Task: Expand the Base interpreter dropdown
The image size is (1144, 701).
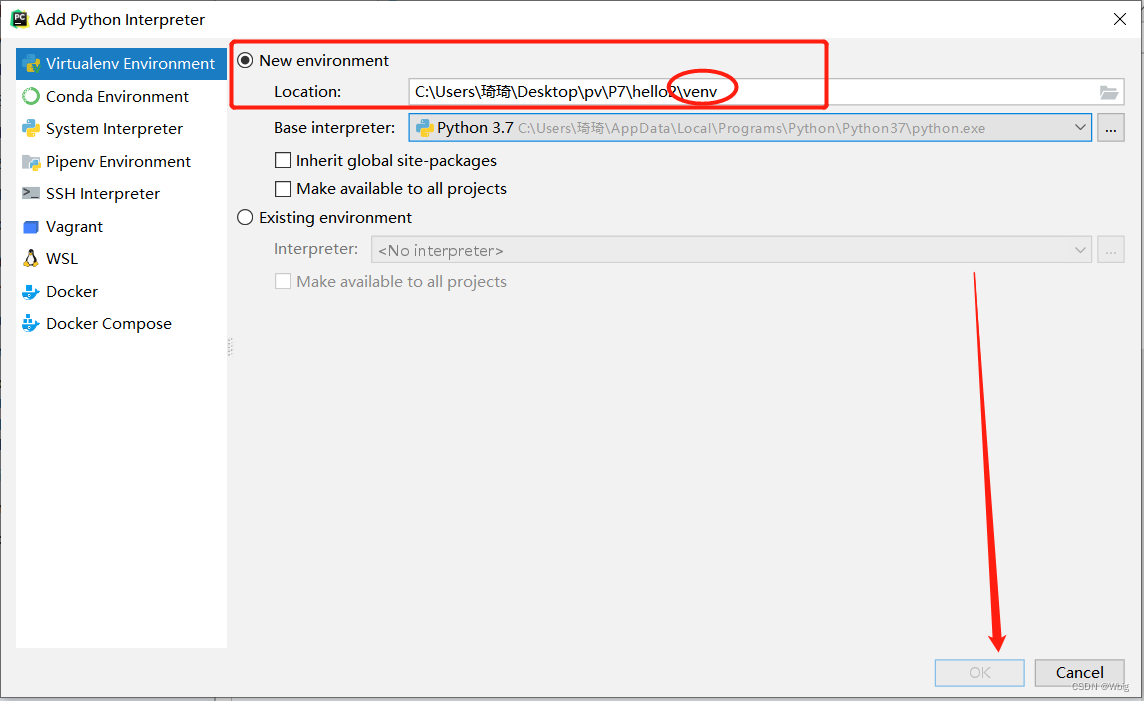Action: (1080, 128)
